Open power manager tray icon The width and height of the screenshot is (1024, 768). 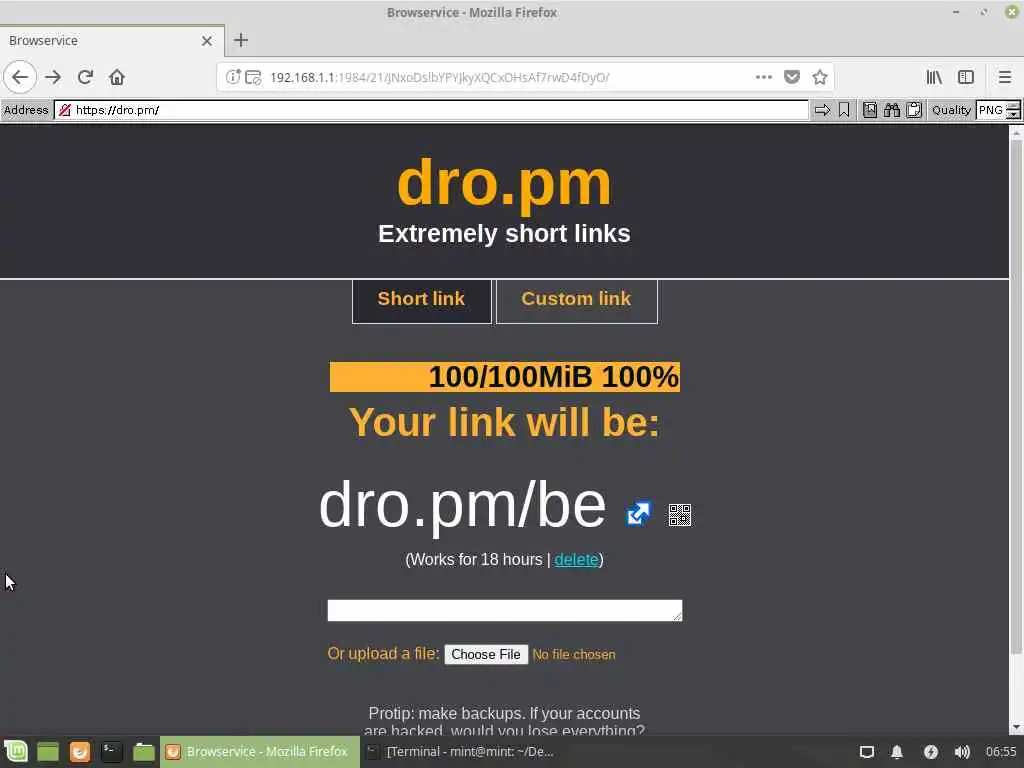coord(931,752)
